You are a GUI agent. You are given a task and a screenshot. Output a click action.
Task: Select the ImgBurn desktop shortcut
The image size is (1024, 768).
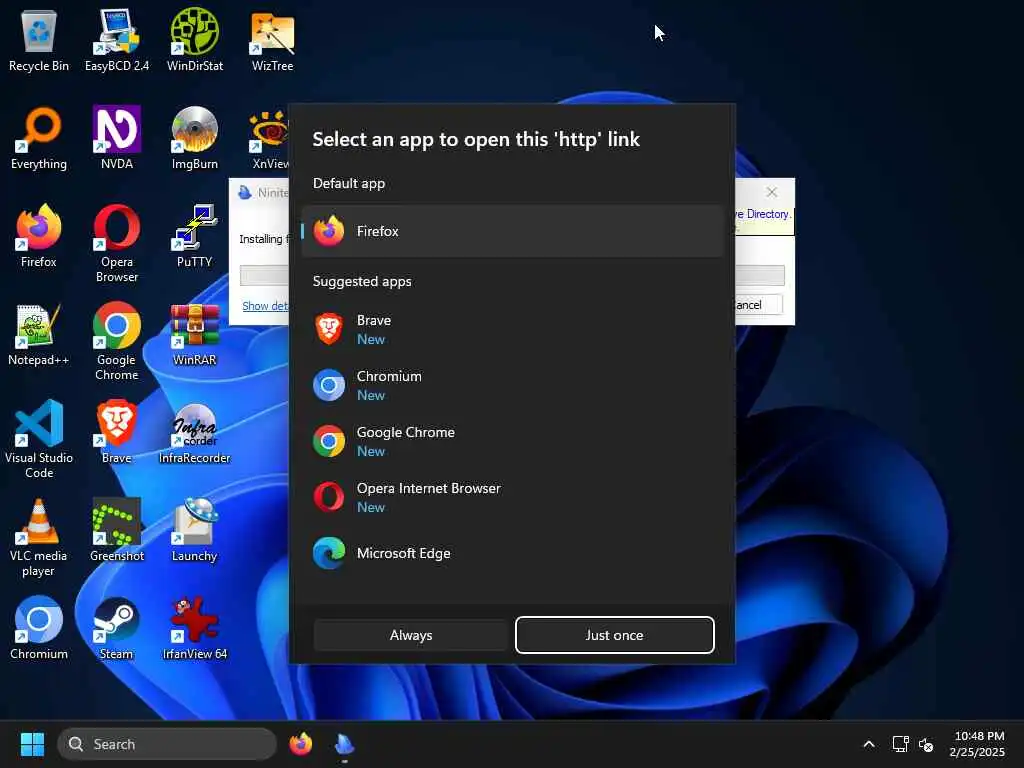click(x=195, y=138)
